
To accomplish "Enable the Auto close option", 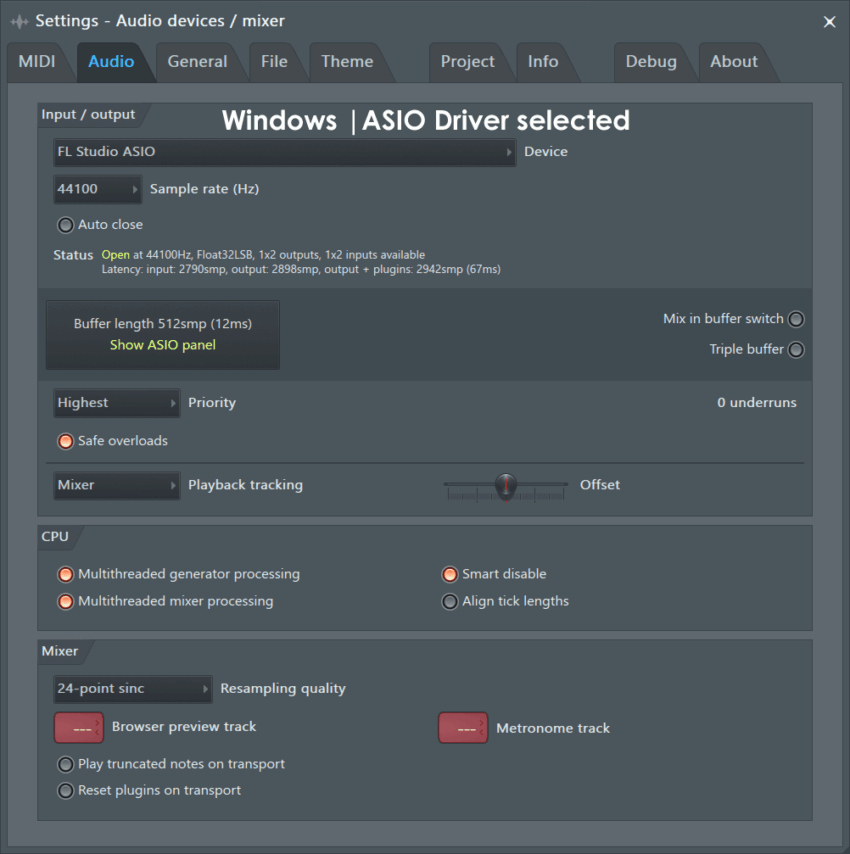I will pos(65,225).
